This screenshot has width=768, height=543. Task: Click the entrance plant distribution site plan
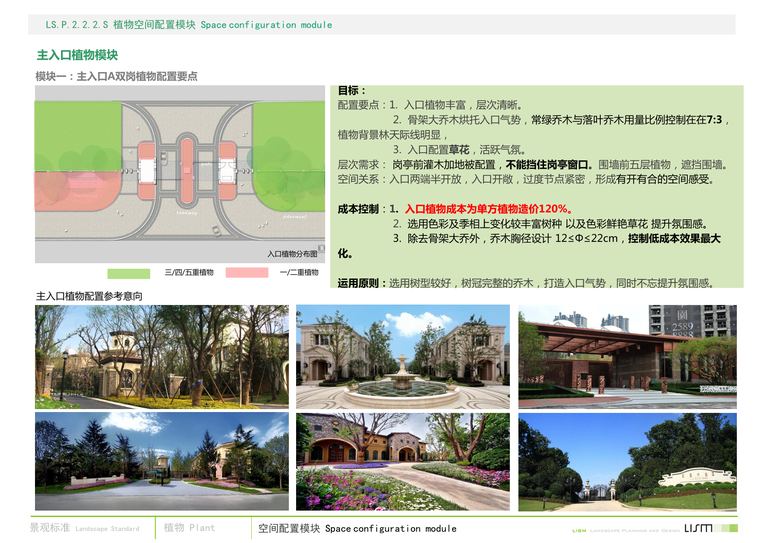pyautogui.click(x=180, y=174)
